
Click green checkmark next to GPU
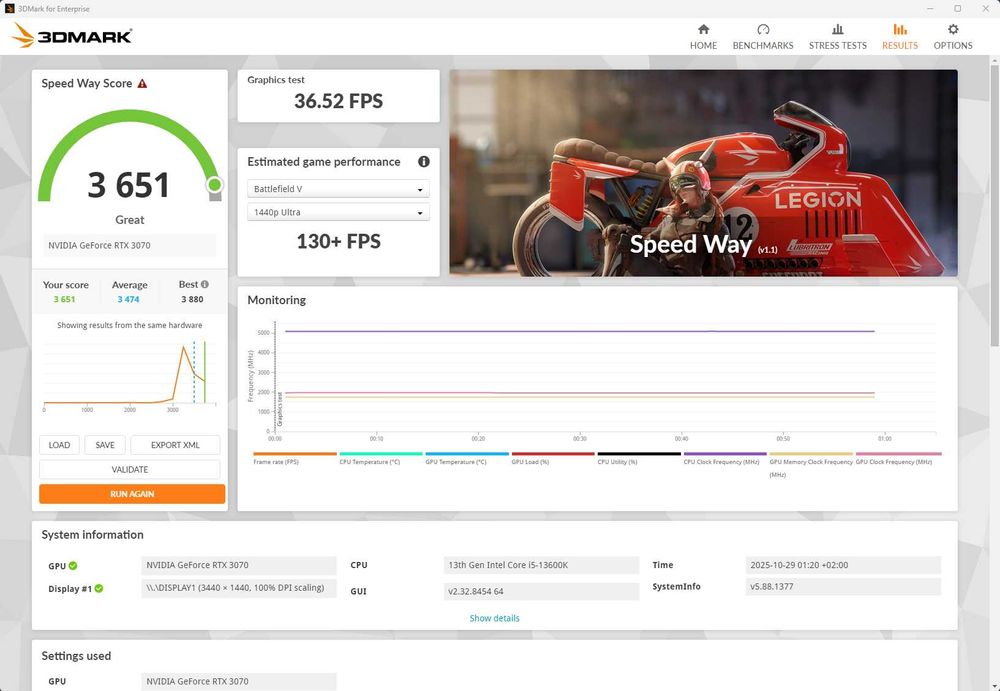pyautogui.click(x=73, y=565)
